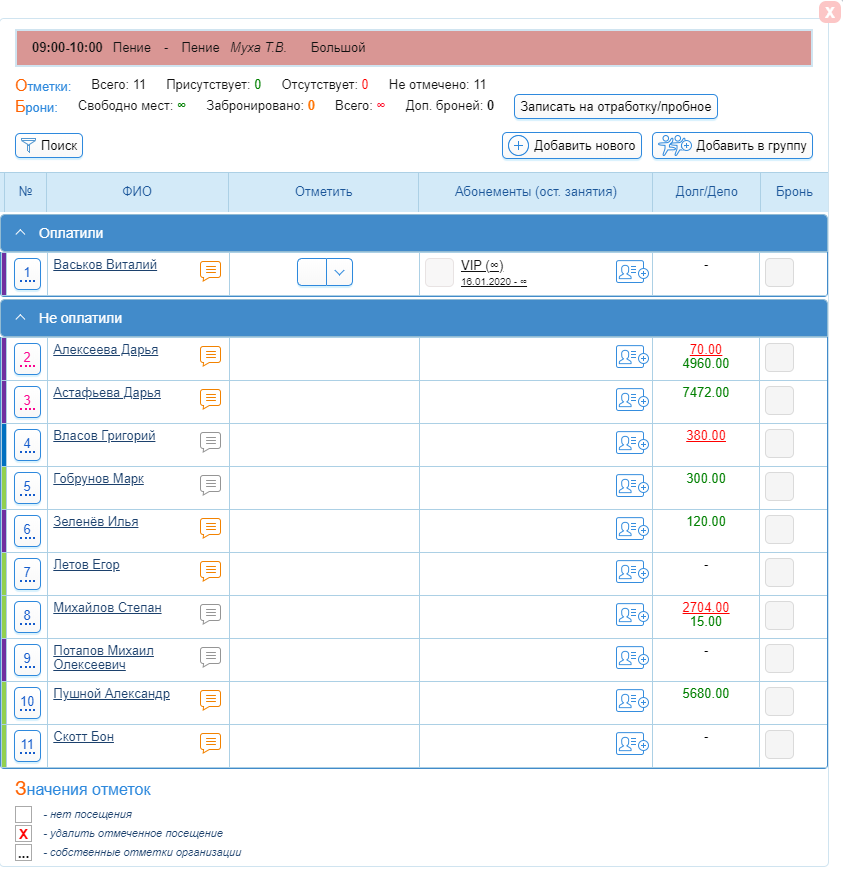This screenshot has width=843, height=876.
Task: Open Васьков Виталий profile link
Action: [x=105, y=265]
